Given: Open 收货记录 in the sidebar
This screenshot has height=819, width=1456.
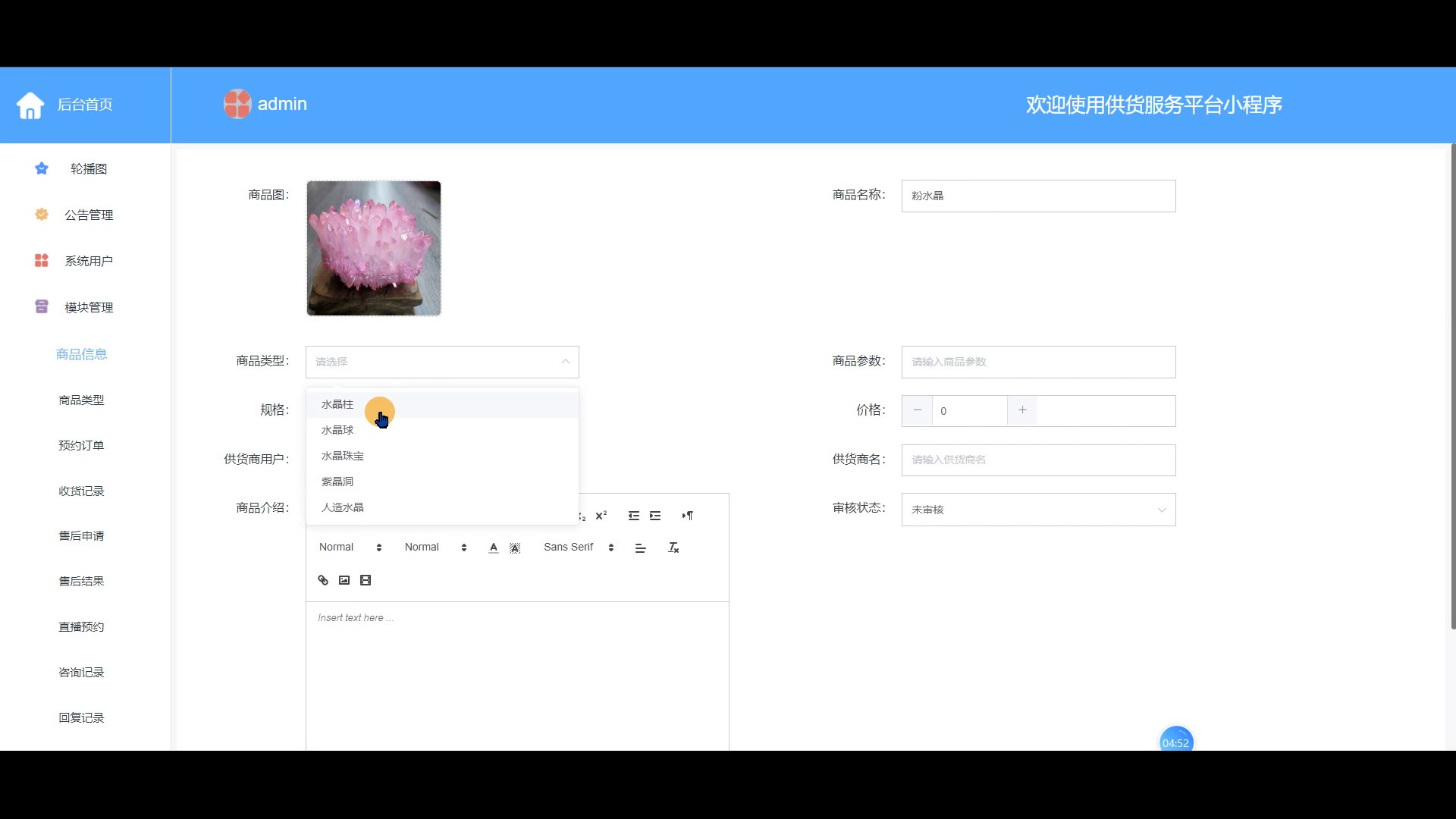Looking at the screenshot, I should tap(82, 491).
